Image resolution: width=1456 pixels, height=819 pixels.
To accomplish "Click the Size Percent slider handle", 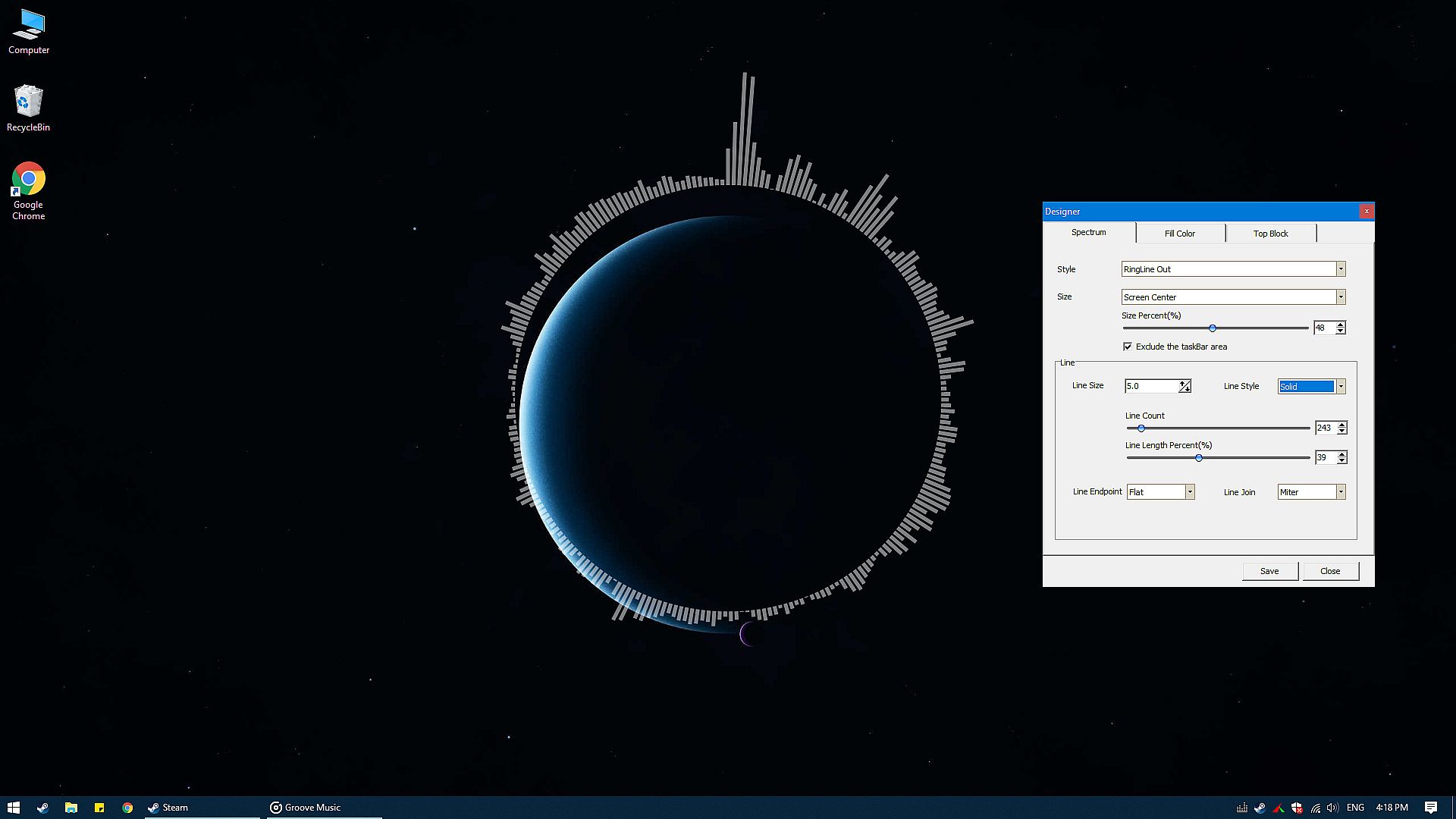I will (1213, 328).
